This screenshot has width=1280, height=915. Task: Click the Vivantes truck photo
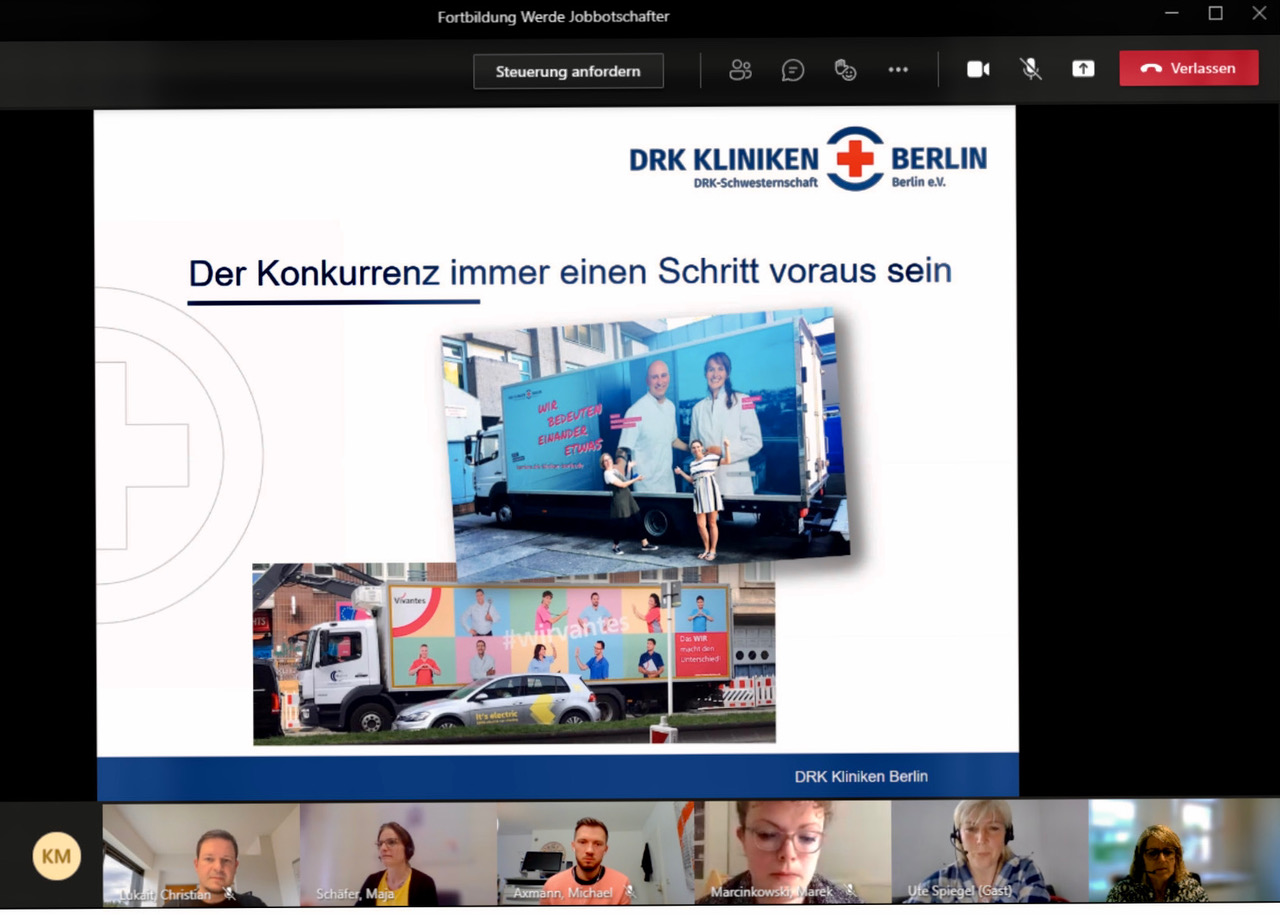point(514,653)
